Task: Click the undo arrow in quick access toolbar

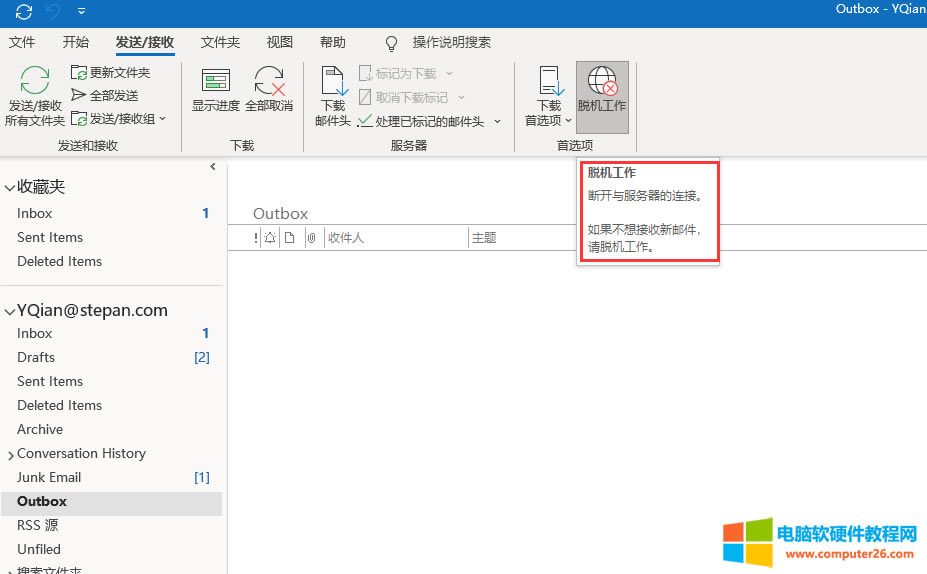Action: (x=53, y=12)
